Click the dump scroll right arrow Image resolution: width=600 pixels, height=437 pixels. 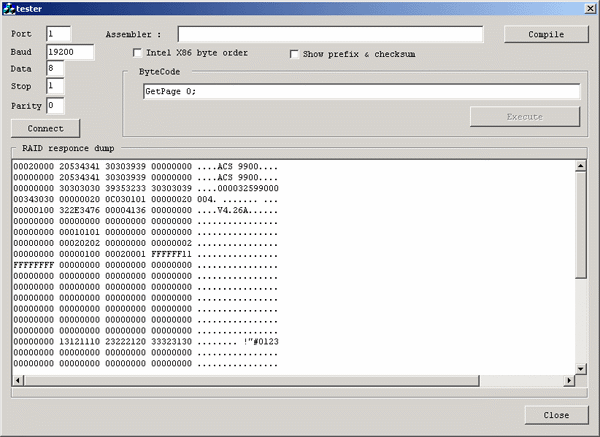(569, 380)
